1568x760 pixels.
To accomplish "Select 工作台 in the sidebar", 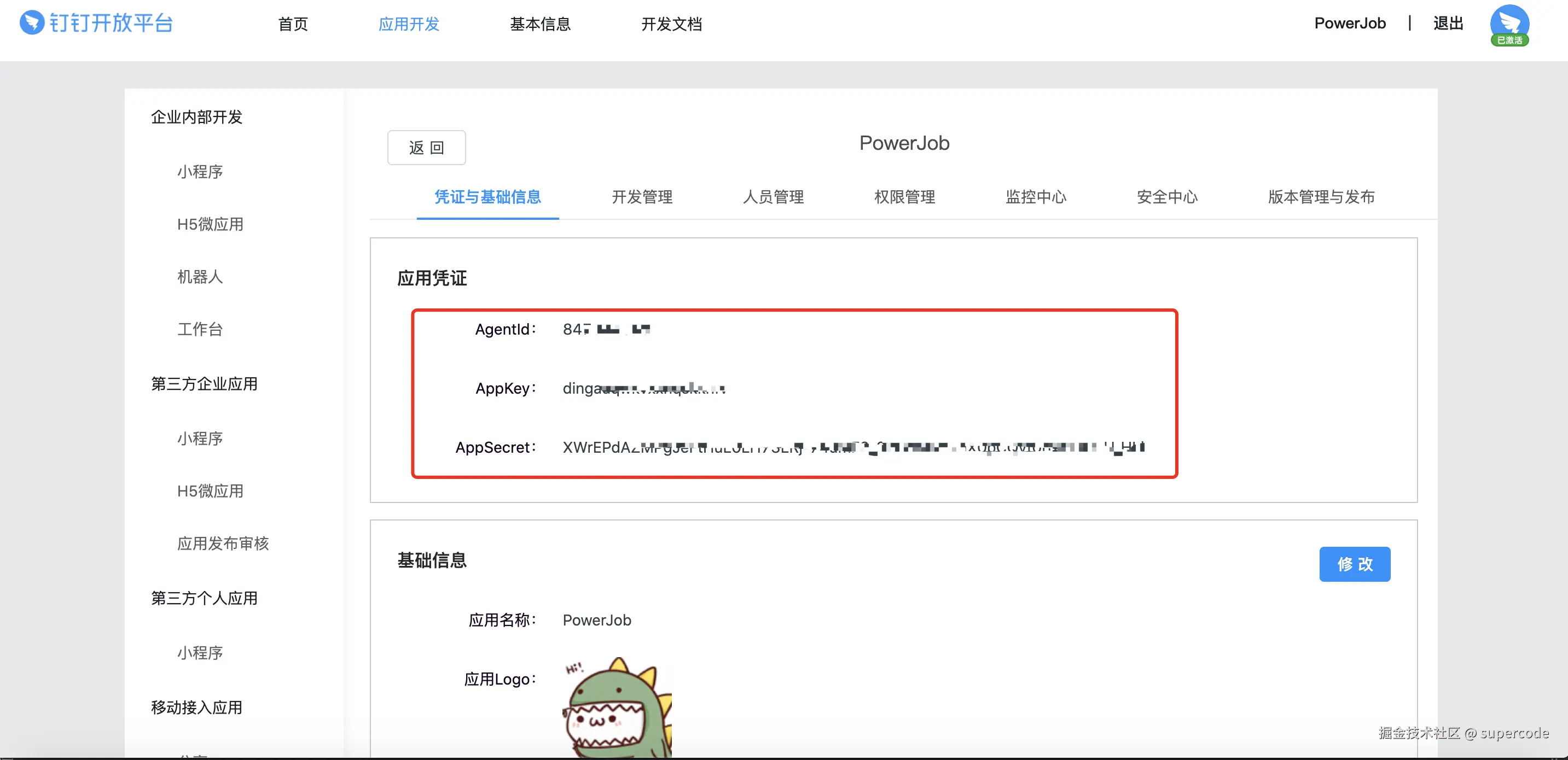I will pos(200,330).
